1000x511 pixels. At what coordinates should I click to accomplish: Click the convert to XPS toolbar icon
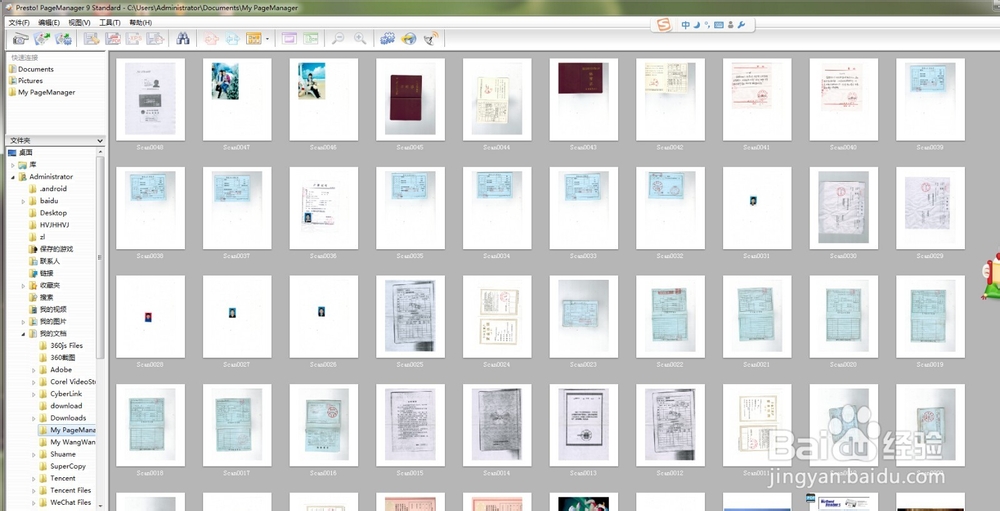[134, 39]
